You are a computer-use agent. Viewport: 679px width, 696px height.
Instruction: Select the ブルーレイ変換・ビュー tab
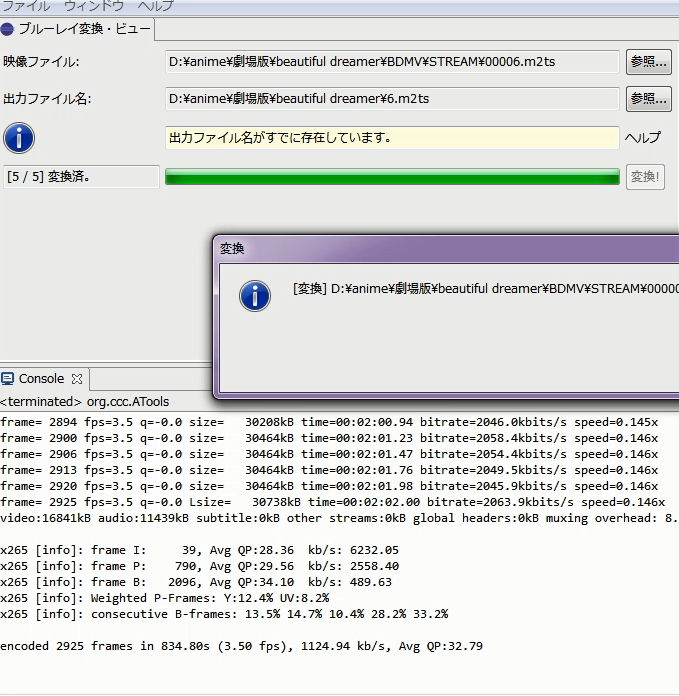[83, 29]
